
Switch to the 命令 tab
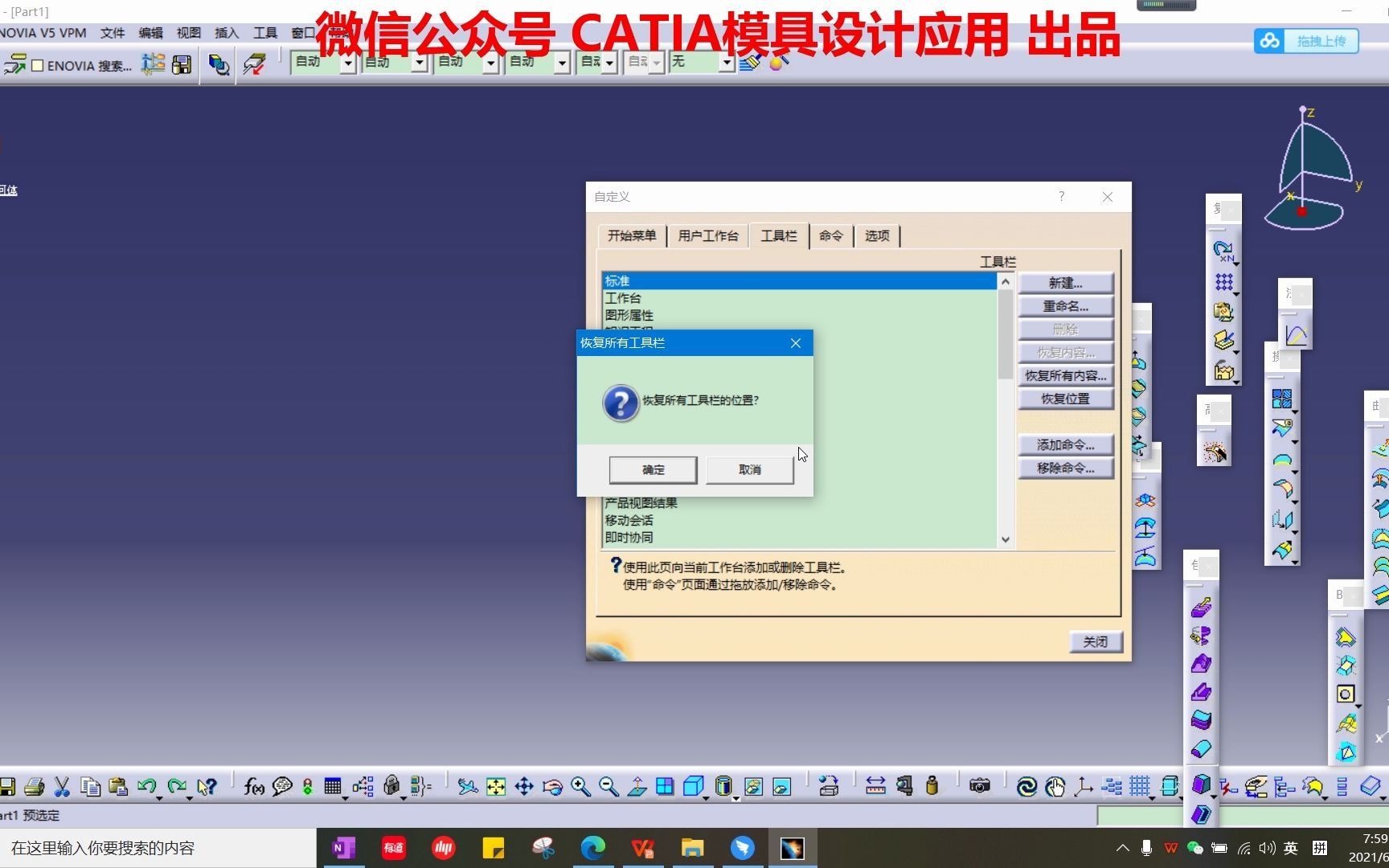[x=831, y=235]
